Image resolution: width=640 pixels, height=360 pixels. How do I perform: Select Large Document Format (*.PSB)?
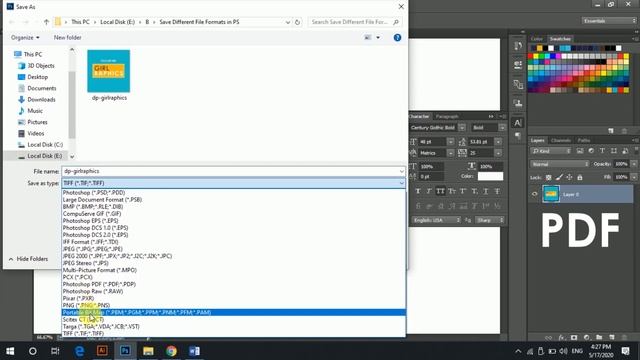pos(234,200)
